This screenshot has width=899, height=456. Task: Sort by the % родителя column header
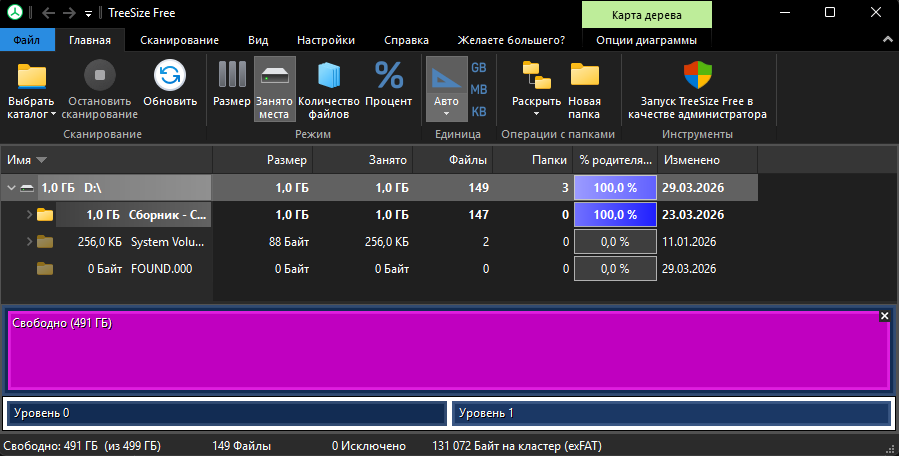(x=615, y=160)
